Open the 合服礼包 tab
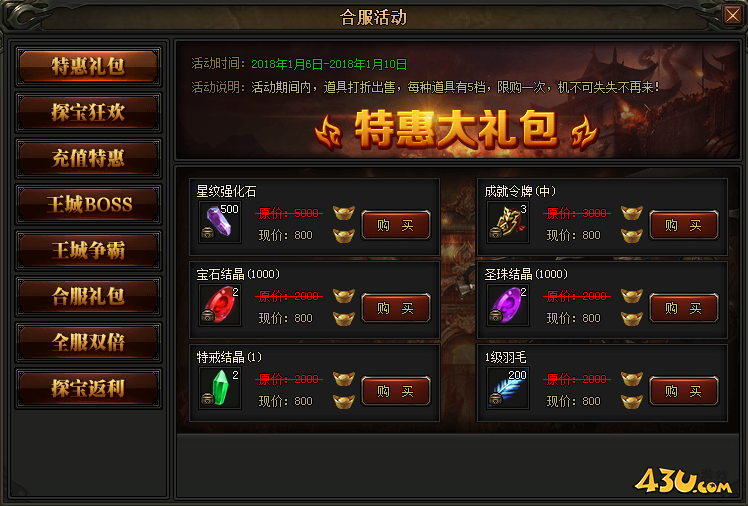The width and height of the screenshot is (748, 506). 89,296
